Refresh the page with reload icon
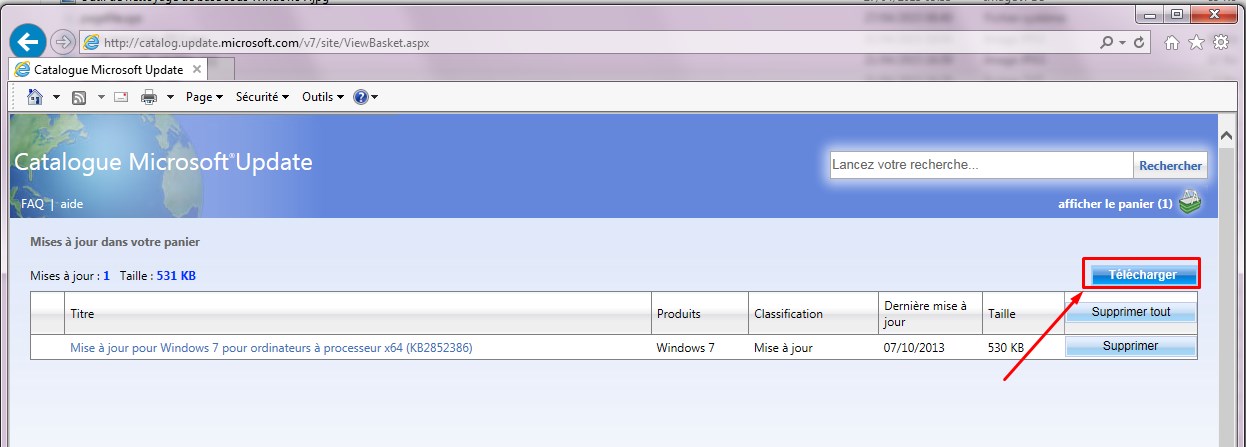The width and height of the screenshot is (1246, 447). pyautogui.click(x=1141, y=43)
